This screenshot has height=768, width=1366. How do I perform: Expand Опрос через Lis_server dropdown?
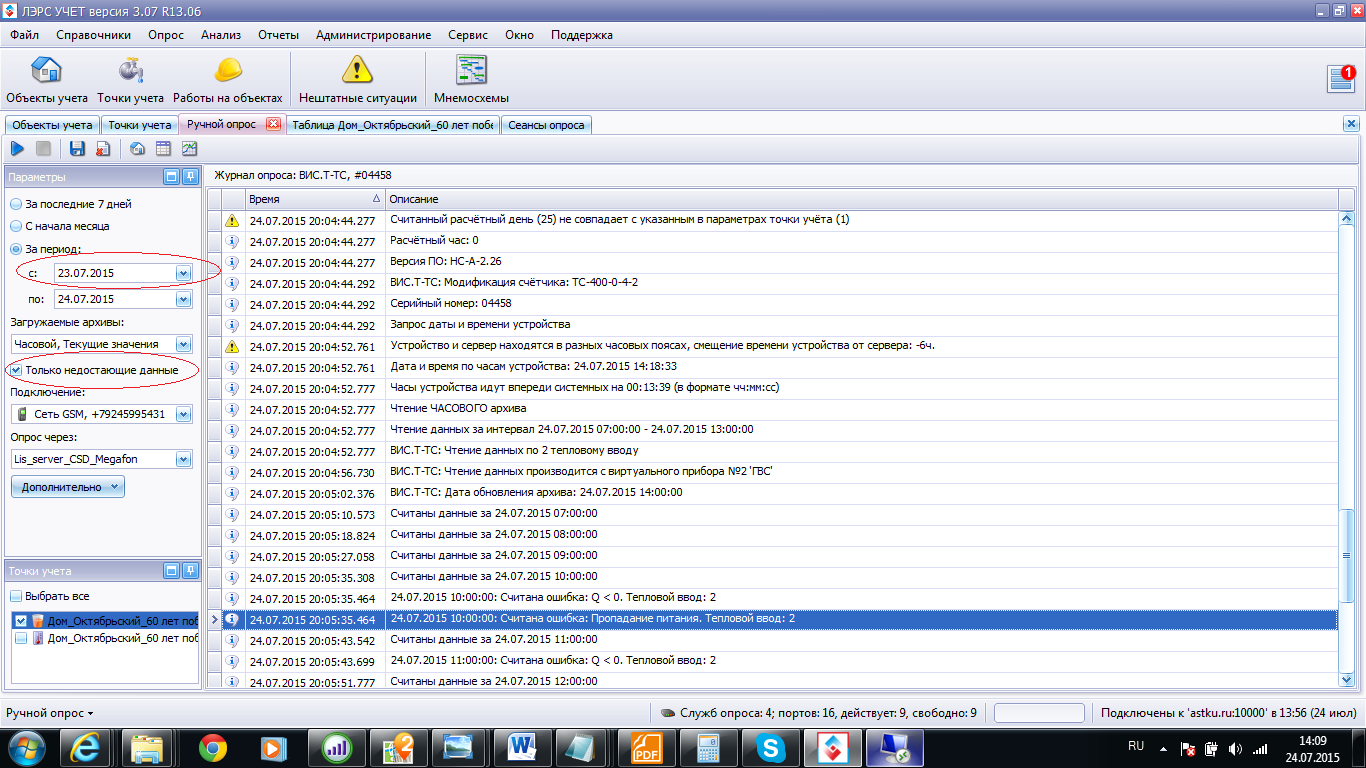[183, 459]
